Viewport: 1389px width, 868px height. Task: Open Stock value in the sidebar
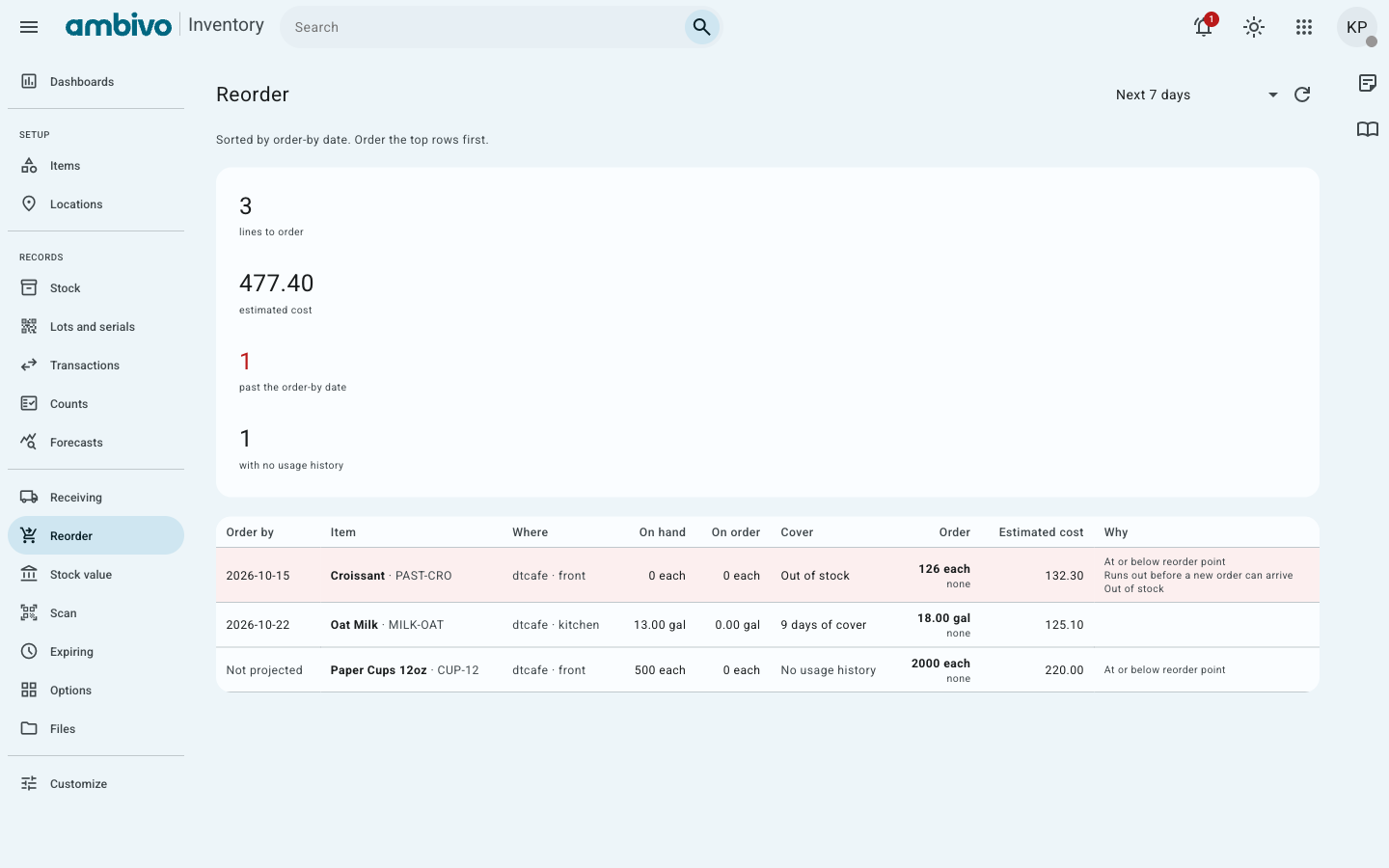point(95,575)
